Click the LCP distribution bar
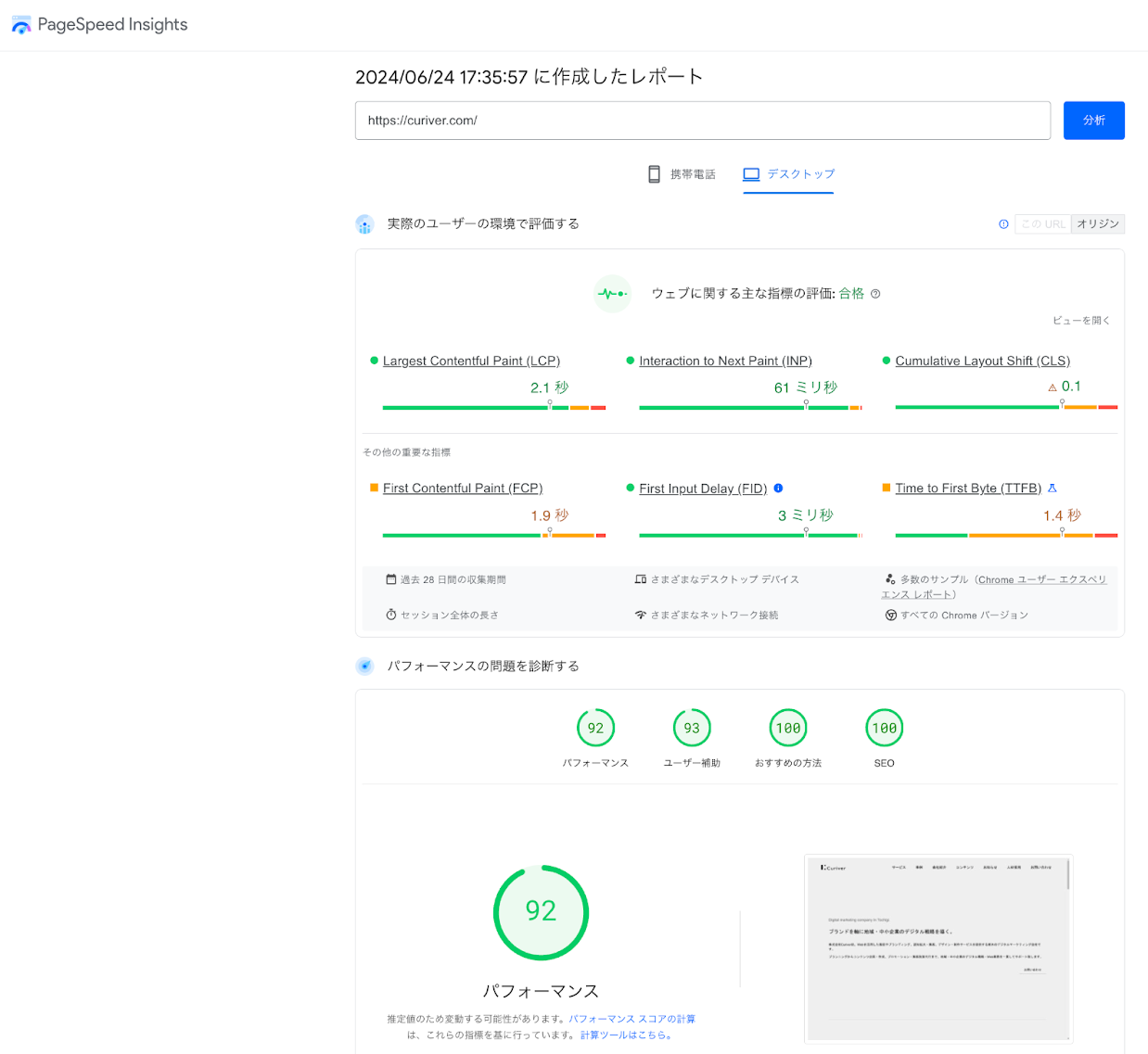1148x1054 pixels. point(493,407)
